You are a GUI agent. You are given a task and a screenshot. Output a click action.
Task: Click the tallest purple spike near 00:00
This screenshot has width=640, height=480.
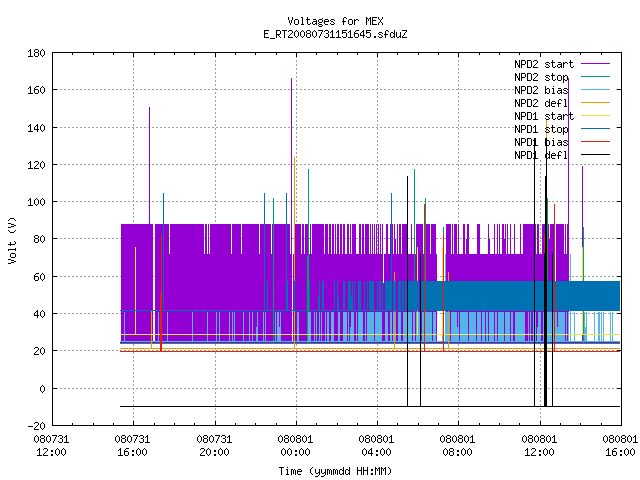point(291,151)
